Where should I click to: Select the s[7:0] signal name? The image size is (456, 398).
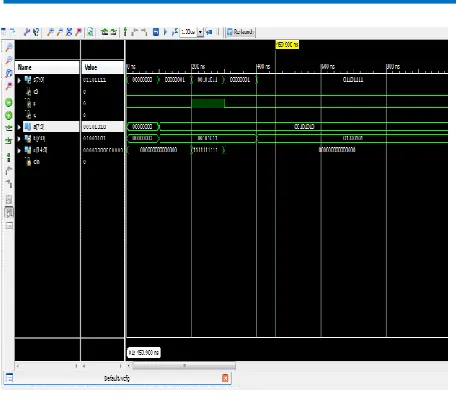(x=39, y=80)
